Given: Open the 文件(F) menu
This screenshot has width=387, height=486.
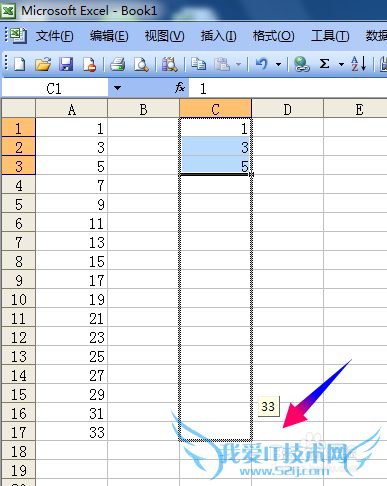Looking at the screenshot, I should click(x=54, y=36).
